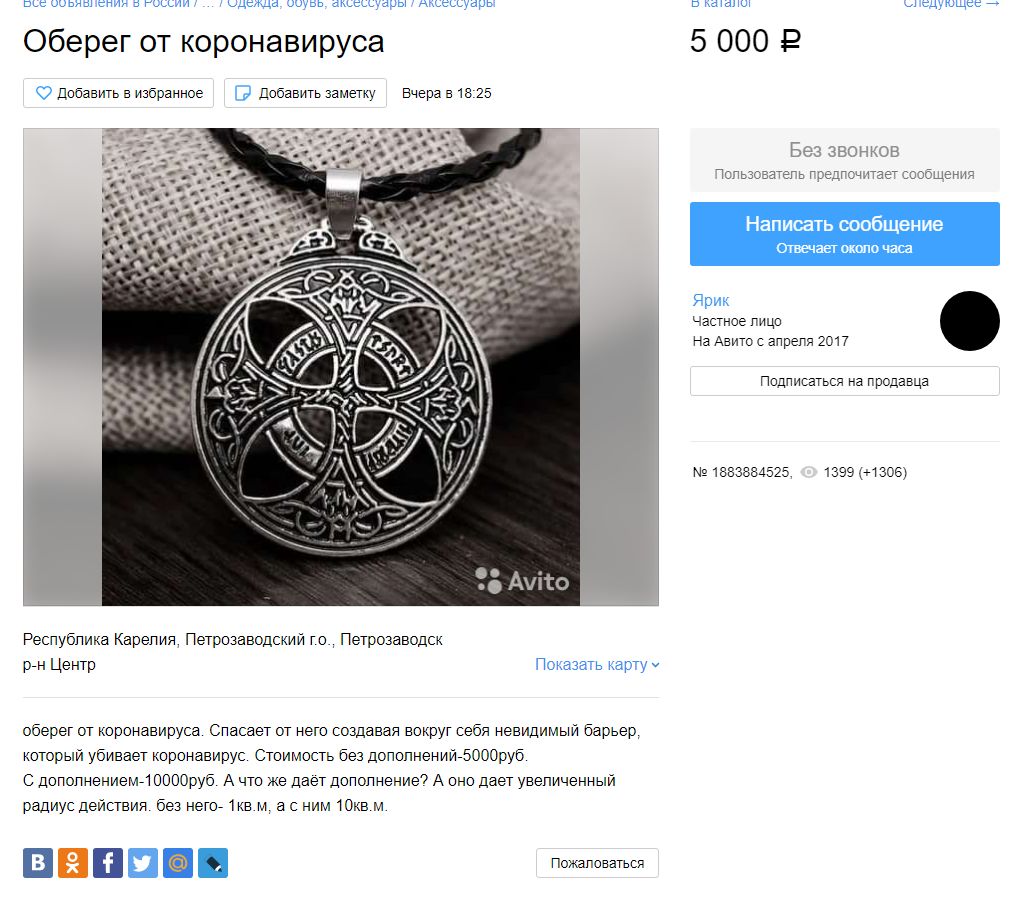Return to catalog via В каталог
1011x908 pixels.
(x=721, y=3)
